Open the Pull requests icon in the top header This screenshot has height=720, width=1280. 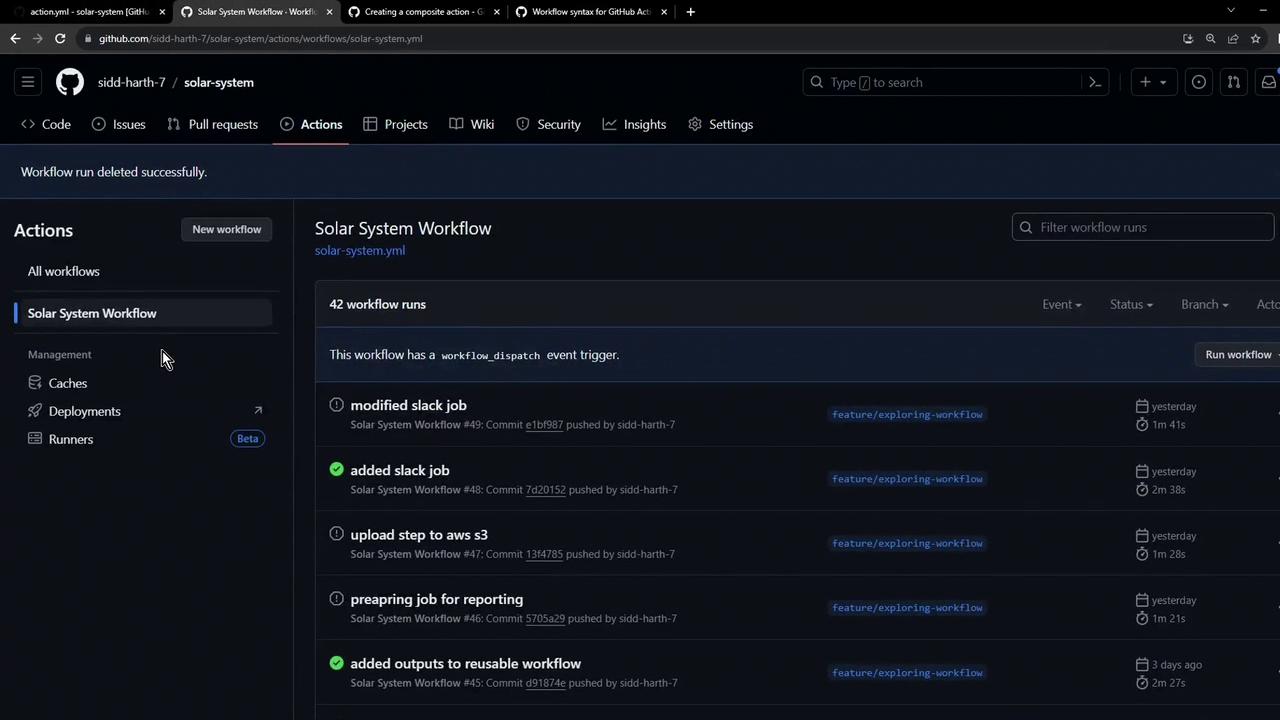click(1234, 82)
